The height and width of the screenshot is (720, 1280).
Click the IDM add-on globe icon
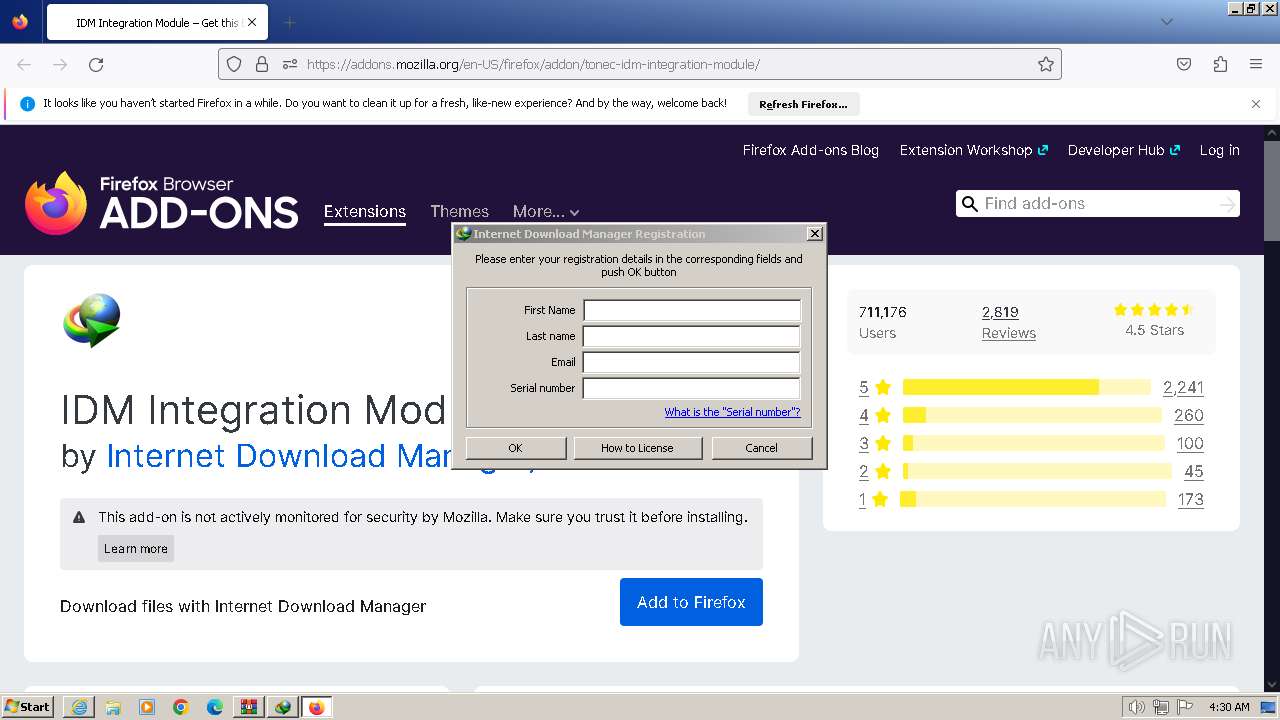click(x=92, y=320)
